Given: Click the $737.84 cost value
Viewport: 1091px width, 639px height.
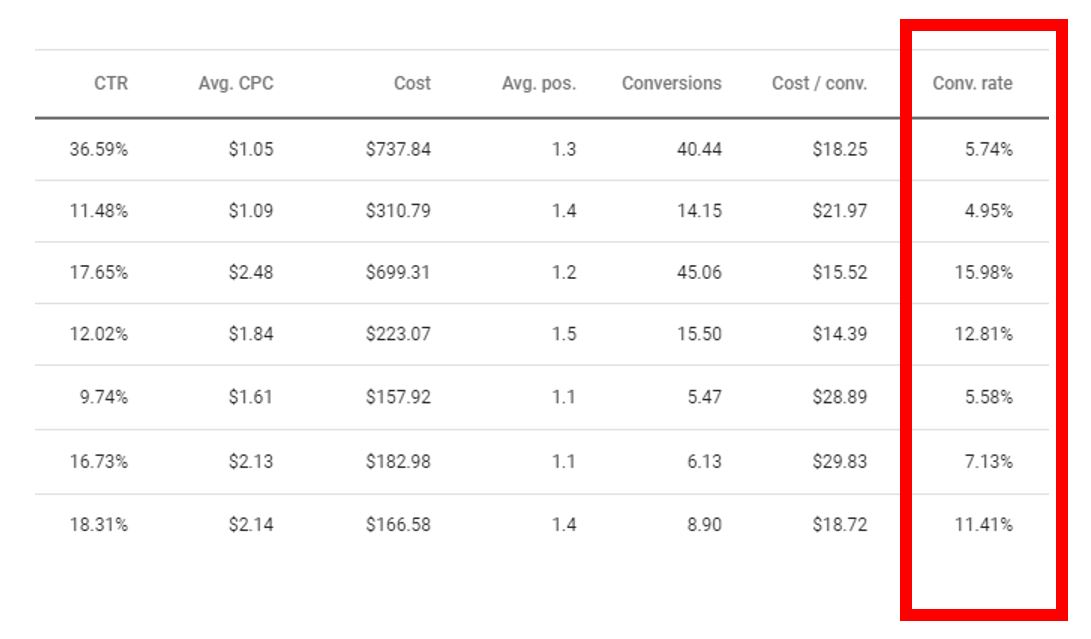Looking at the screenshot, I should tap(398, 150).
